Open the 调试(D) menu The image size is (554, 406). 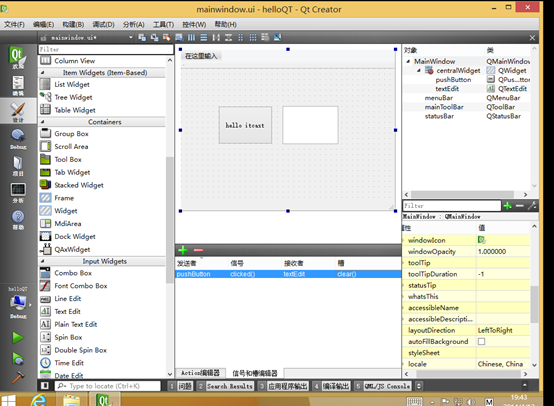[x=104, y=24]
